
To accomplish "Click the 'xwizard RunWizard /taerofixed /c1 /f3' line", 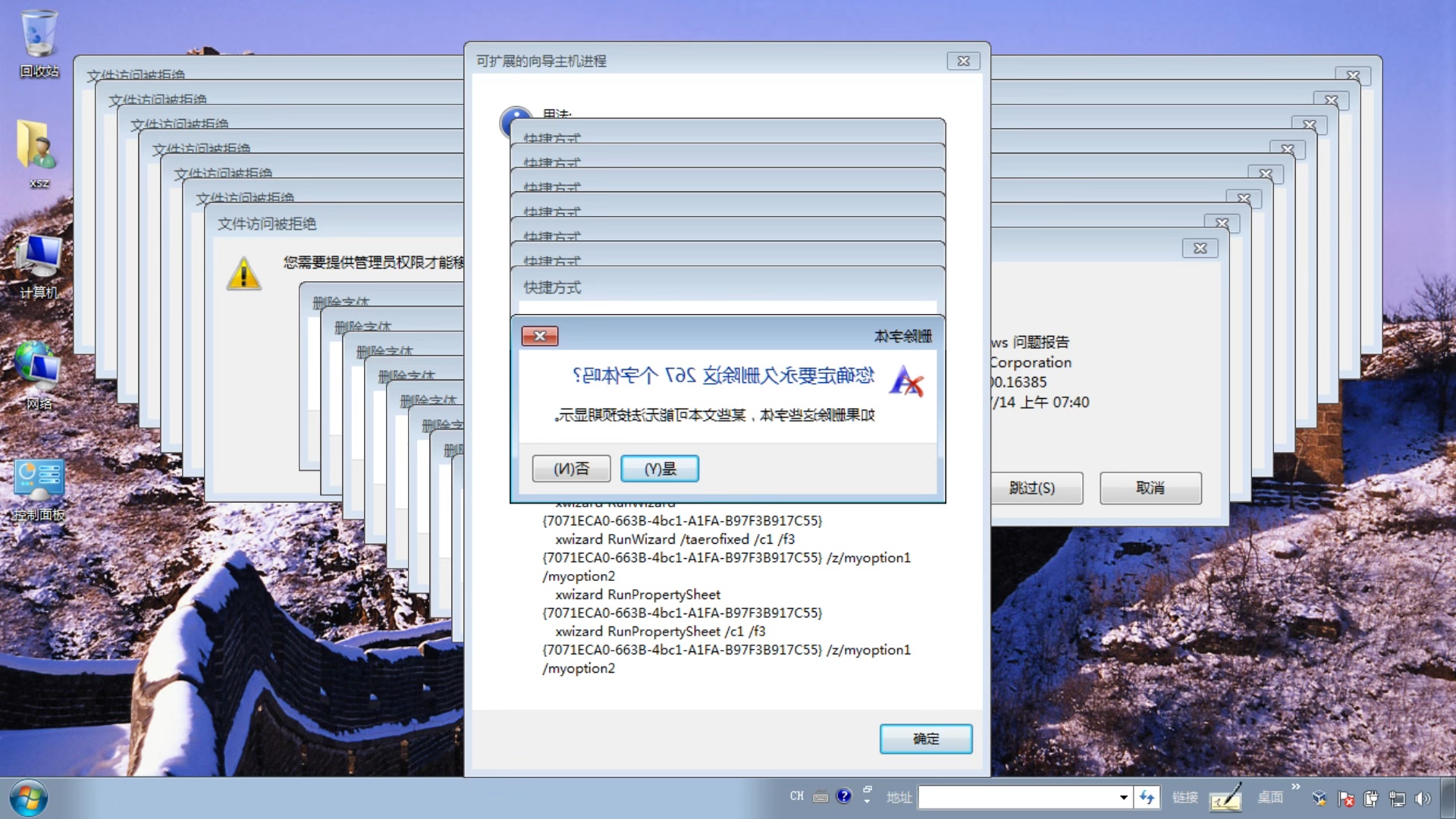I will point(675,539).
